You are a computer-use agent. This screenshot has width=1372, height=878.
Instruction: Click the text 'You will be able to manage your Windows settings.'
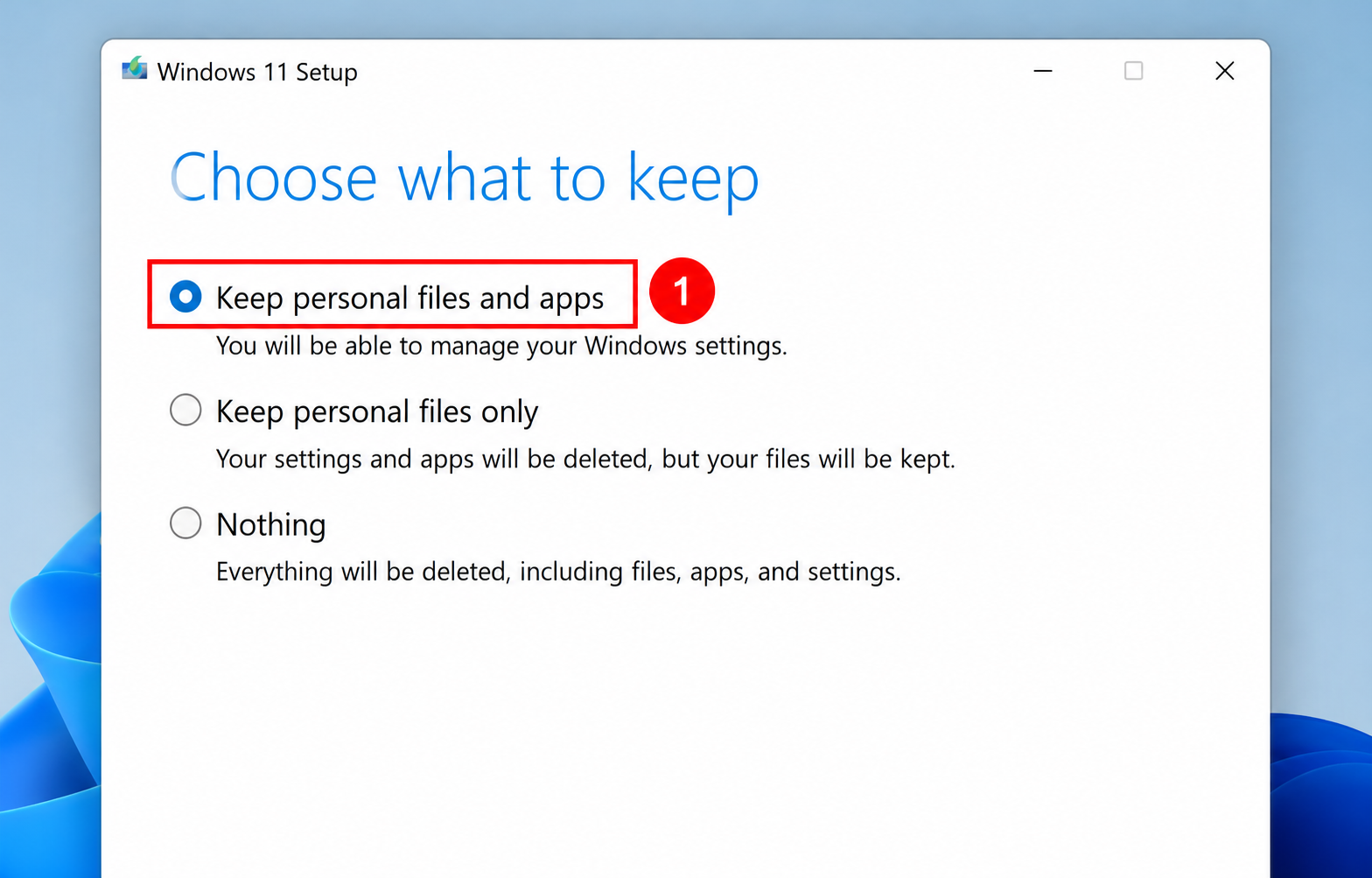501,346
